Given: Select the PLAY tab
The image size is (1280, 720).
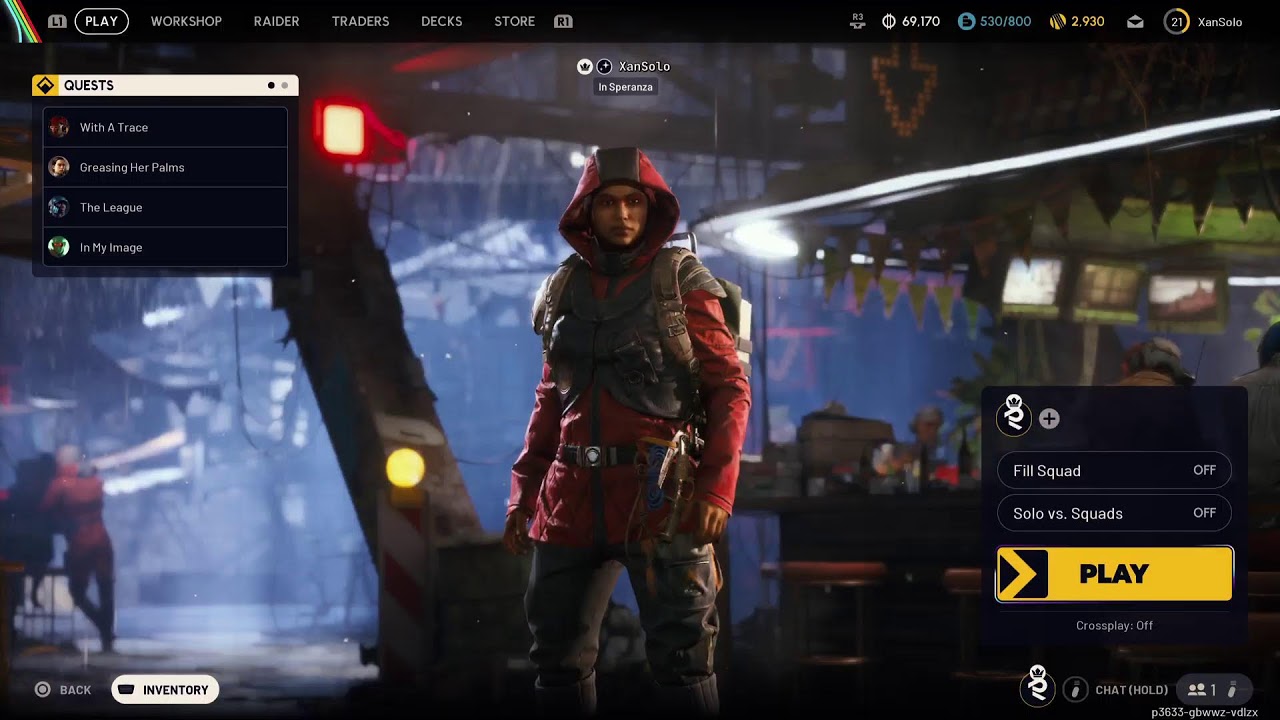Looking at the screenshot, I should tap(101, 21).
